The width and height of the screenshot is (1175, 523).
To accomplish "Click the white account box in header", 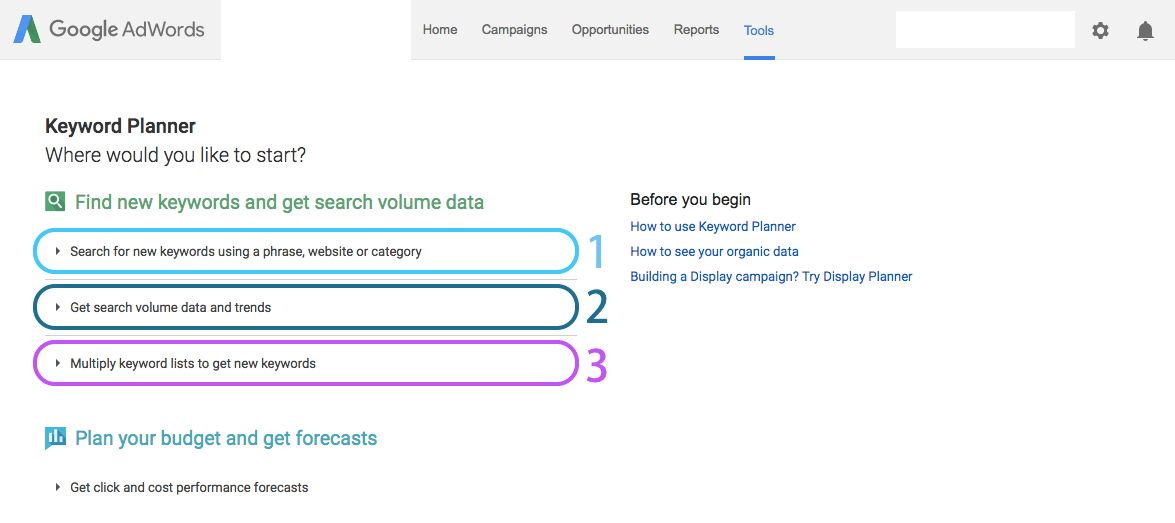I will point(985,30).
